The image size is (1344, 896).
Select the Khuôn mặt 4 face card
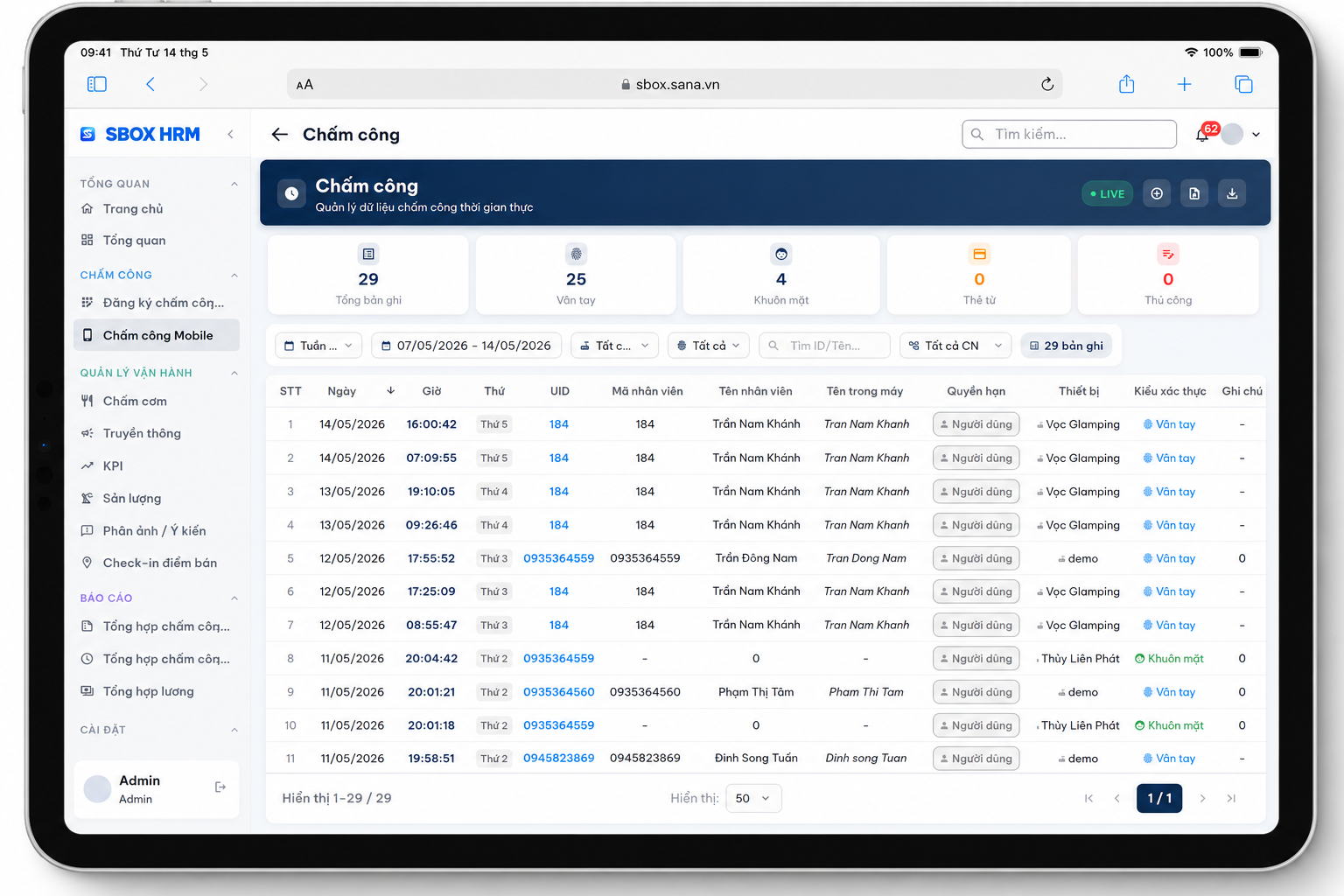pyautogui.click(x=781, y=275)
